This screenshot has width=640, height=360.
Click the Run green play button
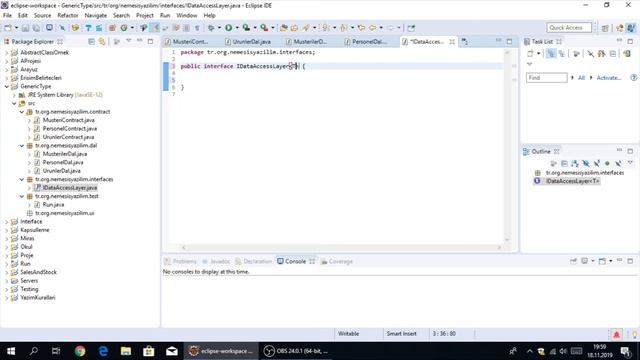pyautogui.click(x=229, y=28)
